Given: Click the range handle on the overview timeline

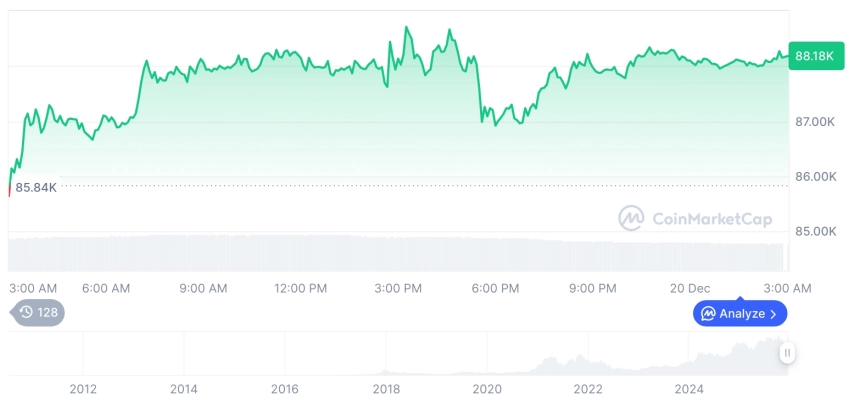Looking at the screenshot, I should click(787, 352).
